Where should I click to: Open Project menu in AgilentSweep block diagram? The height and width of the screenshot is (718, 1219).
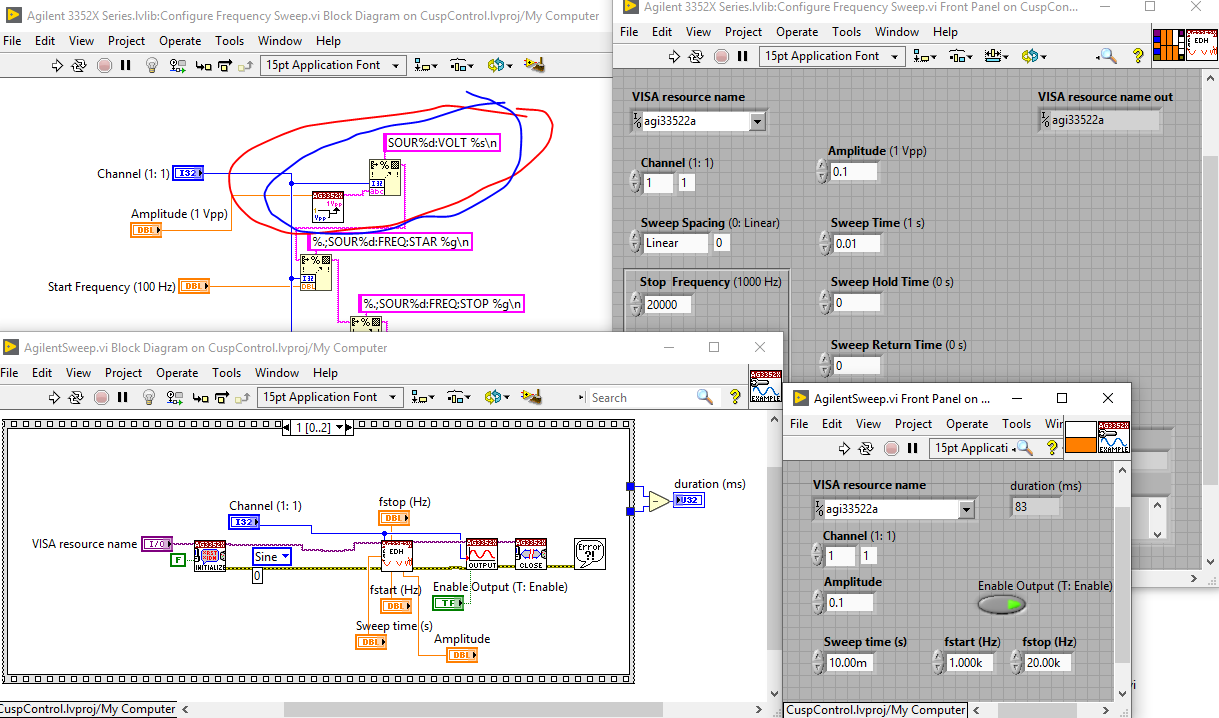124,373
